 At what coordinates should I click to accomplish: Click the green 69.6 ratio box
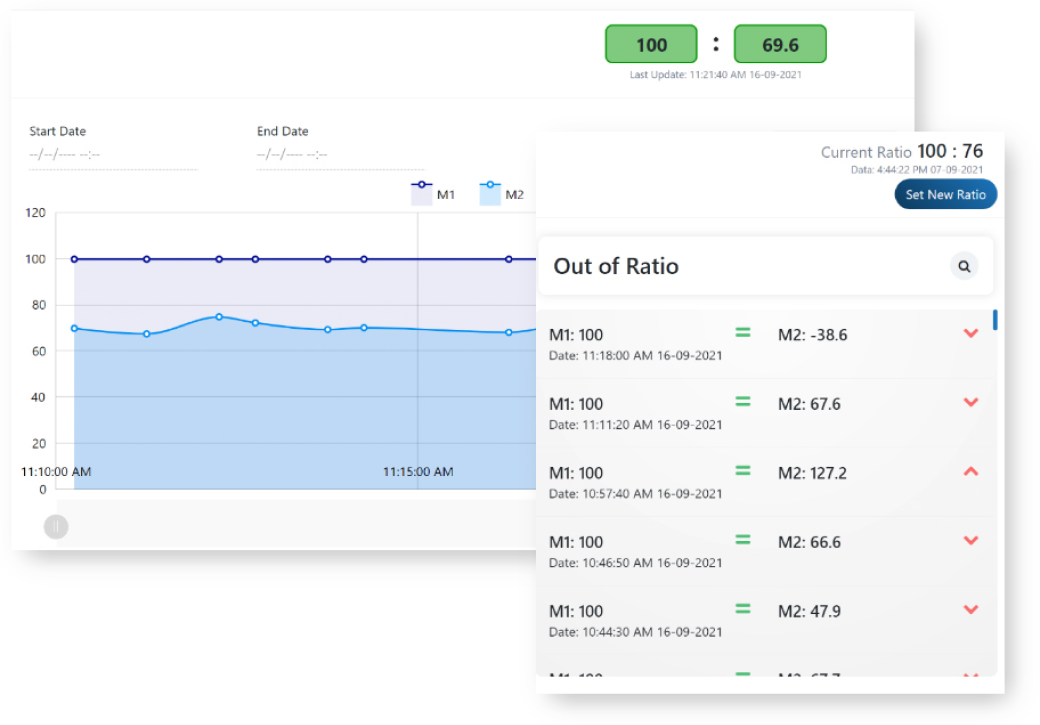[780, 44]
